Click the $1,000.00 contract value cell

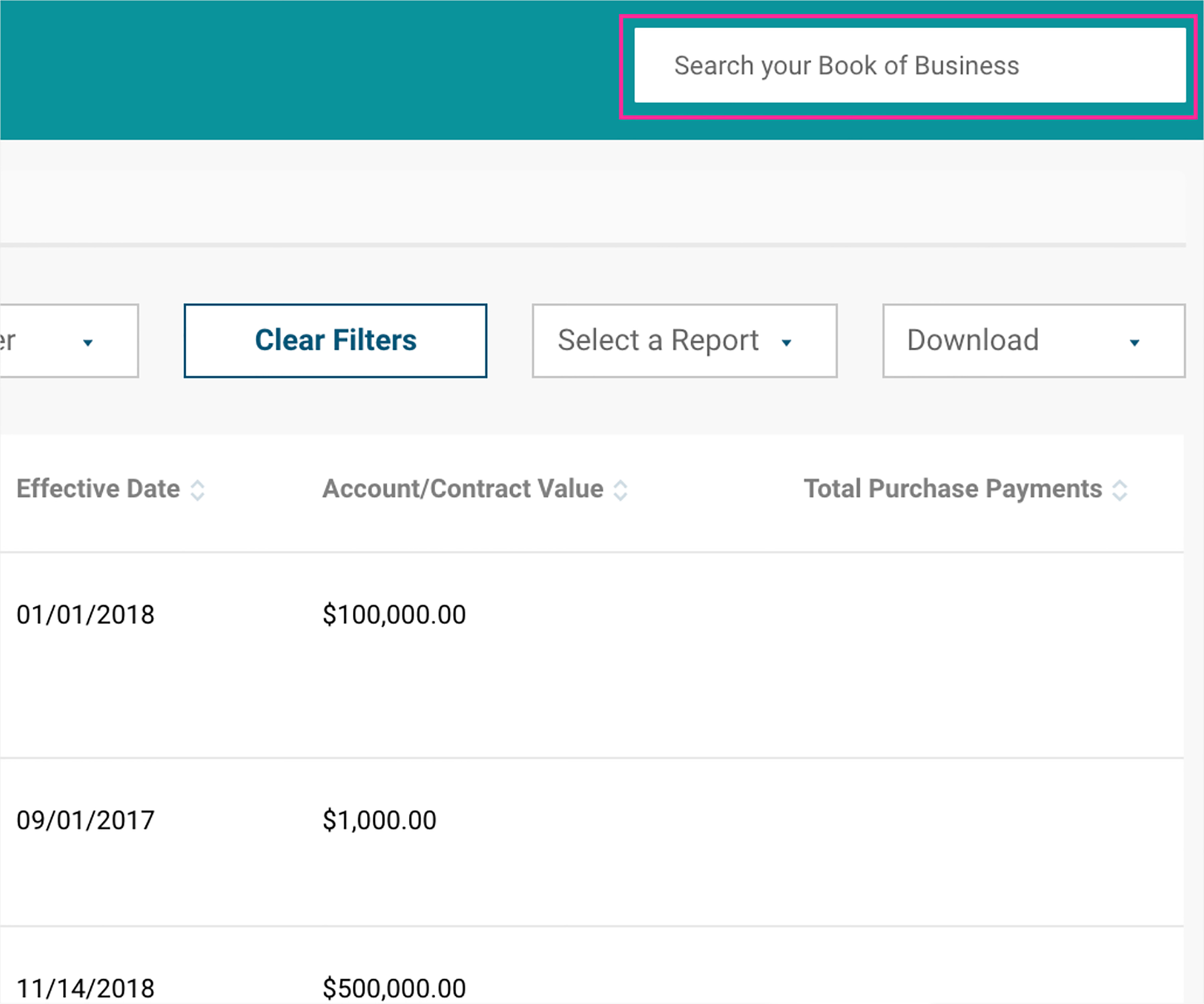click(379, 820)
